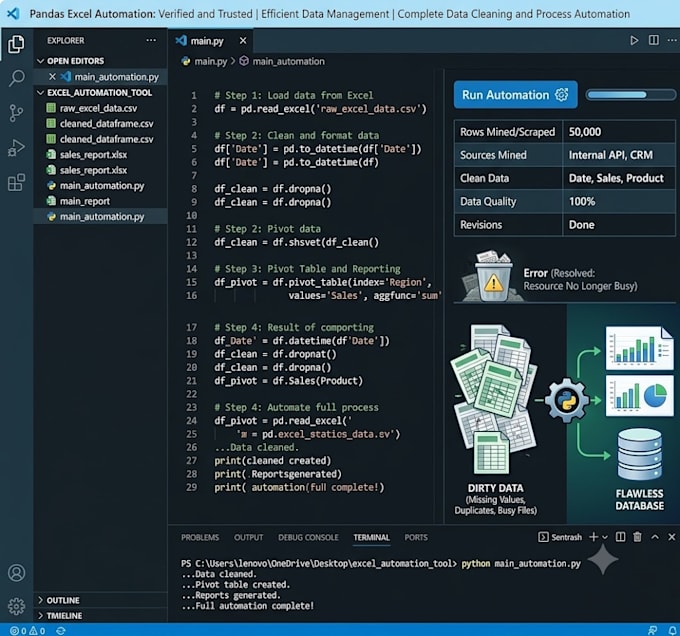
Task: Run the Python file with play icon
Action: [634, 40]
